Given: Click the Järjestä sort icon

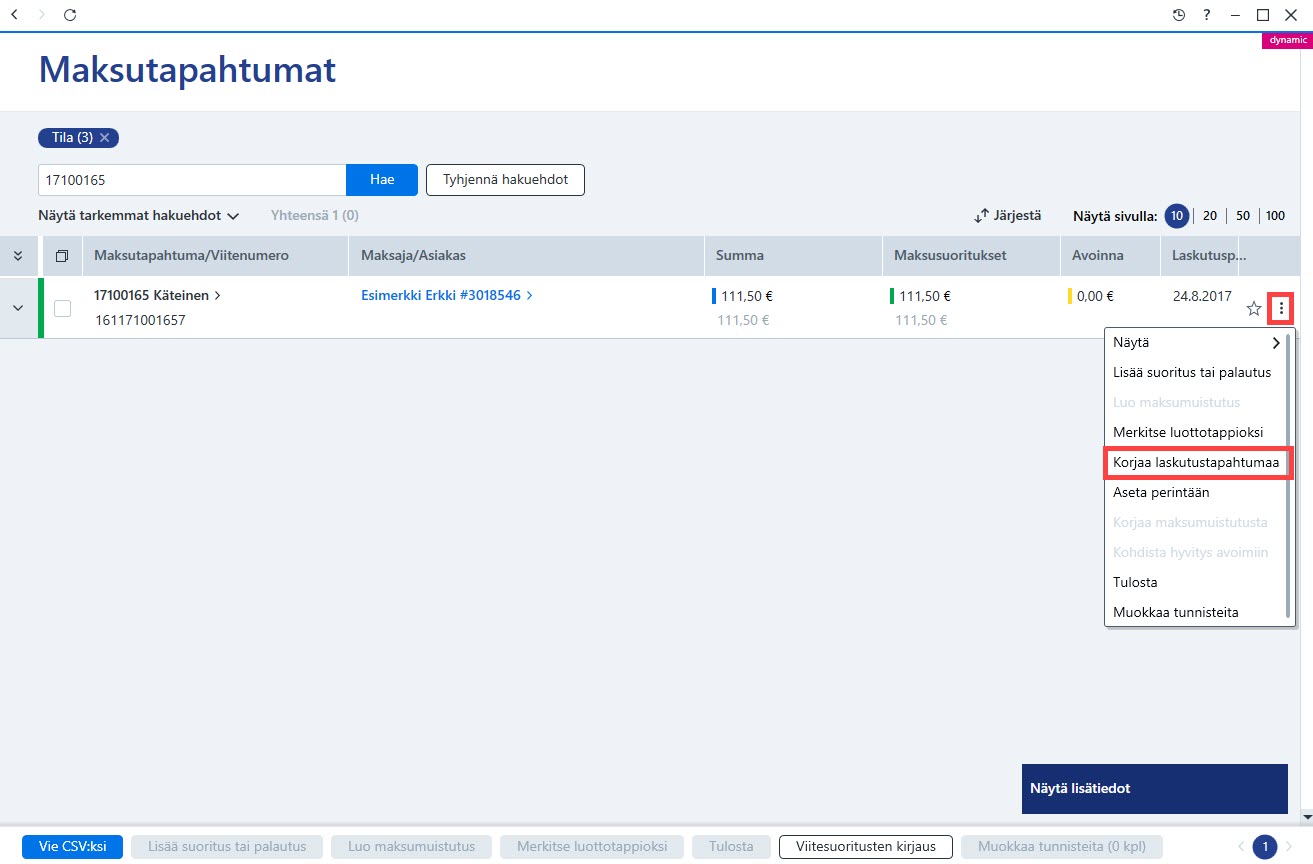Looking at the screenshot, I should pyautogui.click(x=981, y=215).
